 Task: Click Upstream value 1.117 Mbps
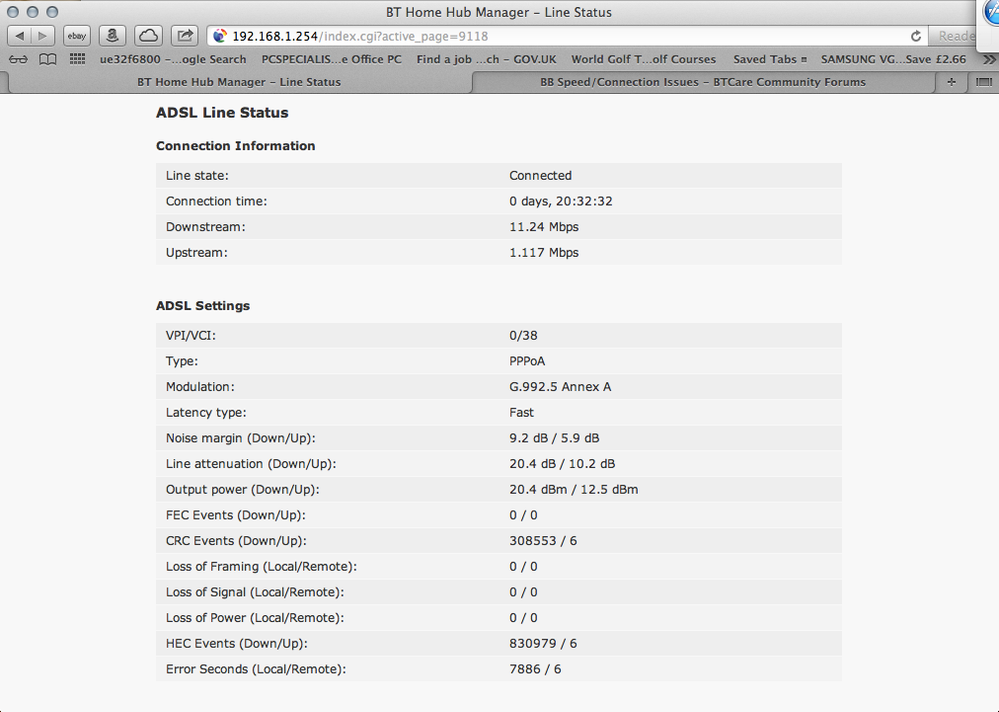click(x=543, y=252)
